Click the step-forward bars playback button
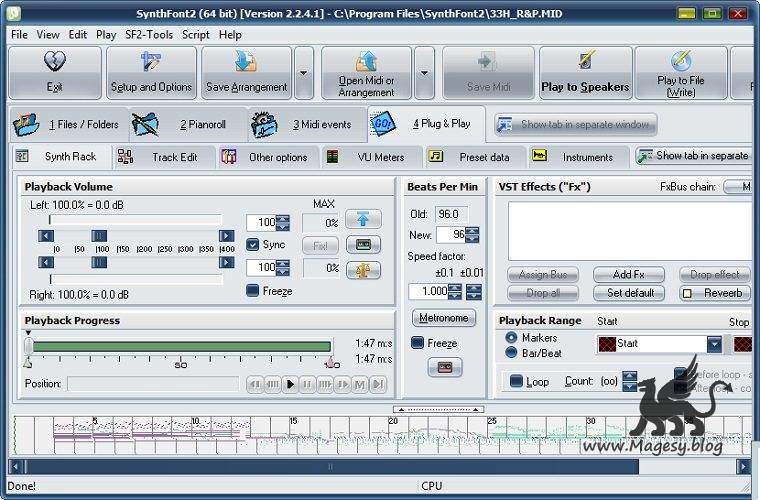The image size is (760, 500). click(x=325, y=384)
